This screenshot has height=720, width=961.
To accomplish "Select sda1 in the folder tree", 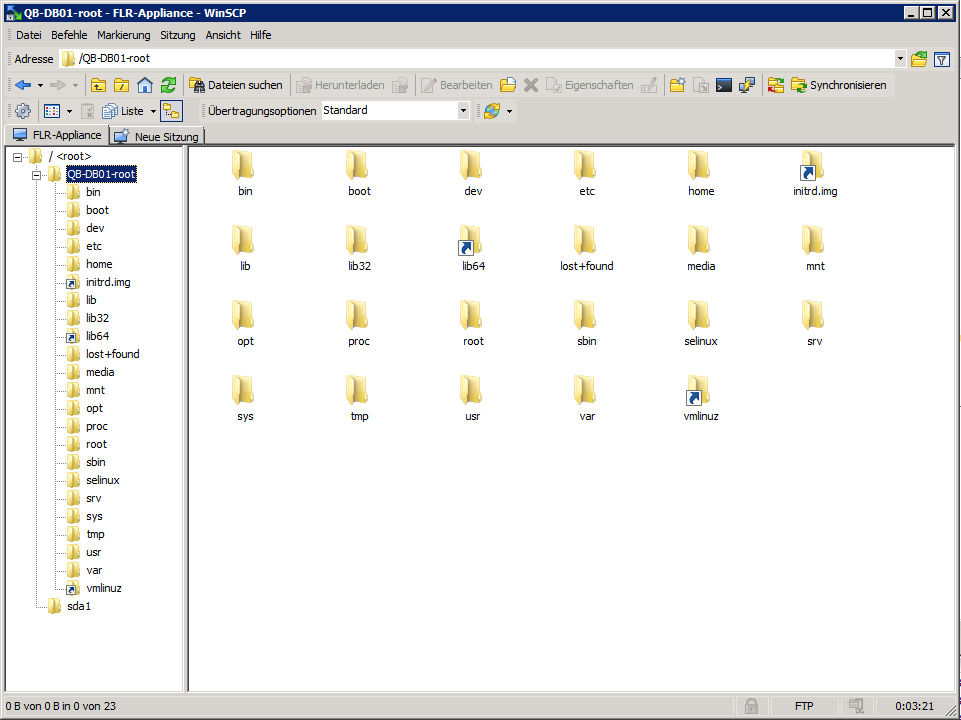I will [x=79, y=606].
